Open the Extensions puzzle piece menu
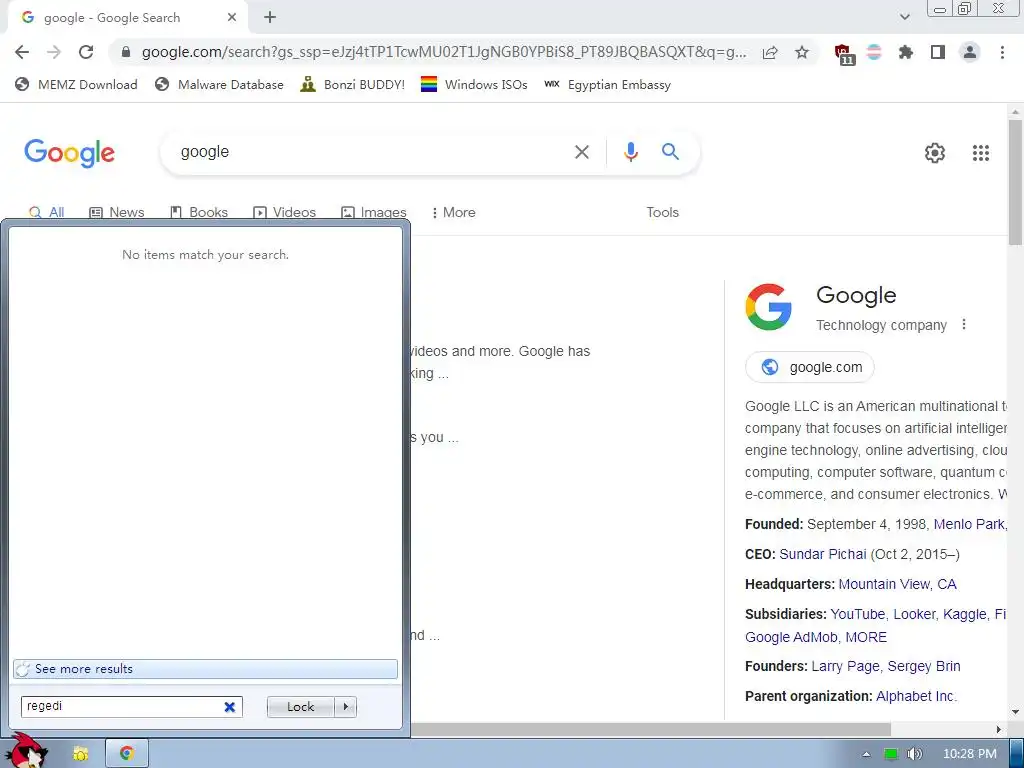This screenshot has width=1024, height=768. click(x=906, y=52)
